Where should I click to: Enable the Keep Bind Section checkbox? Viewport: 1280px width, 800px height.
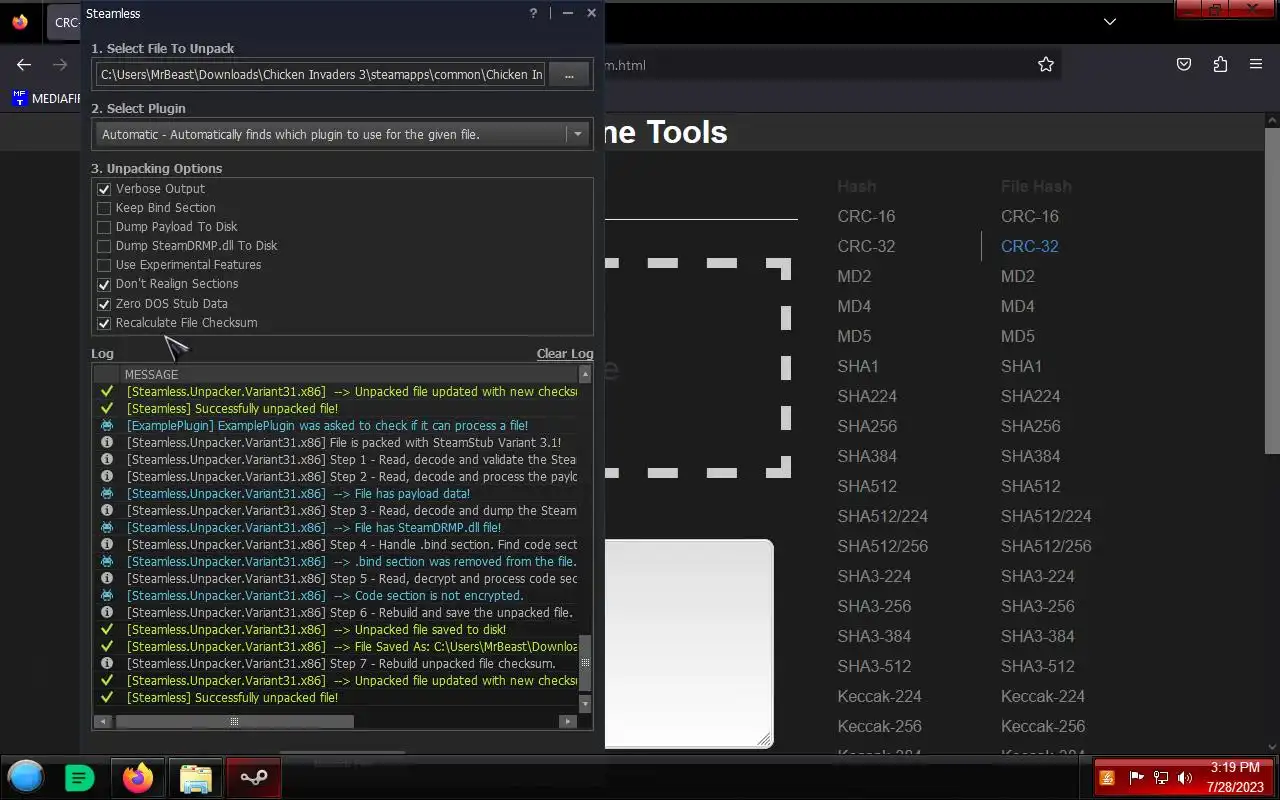[x=104, y=208]
